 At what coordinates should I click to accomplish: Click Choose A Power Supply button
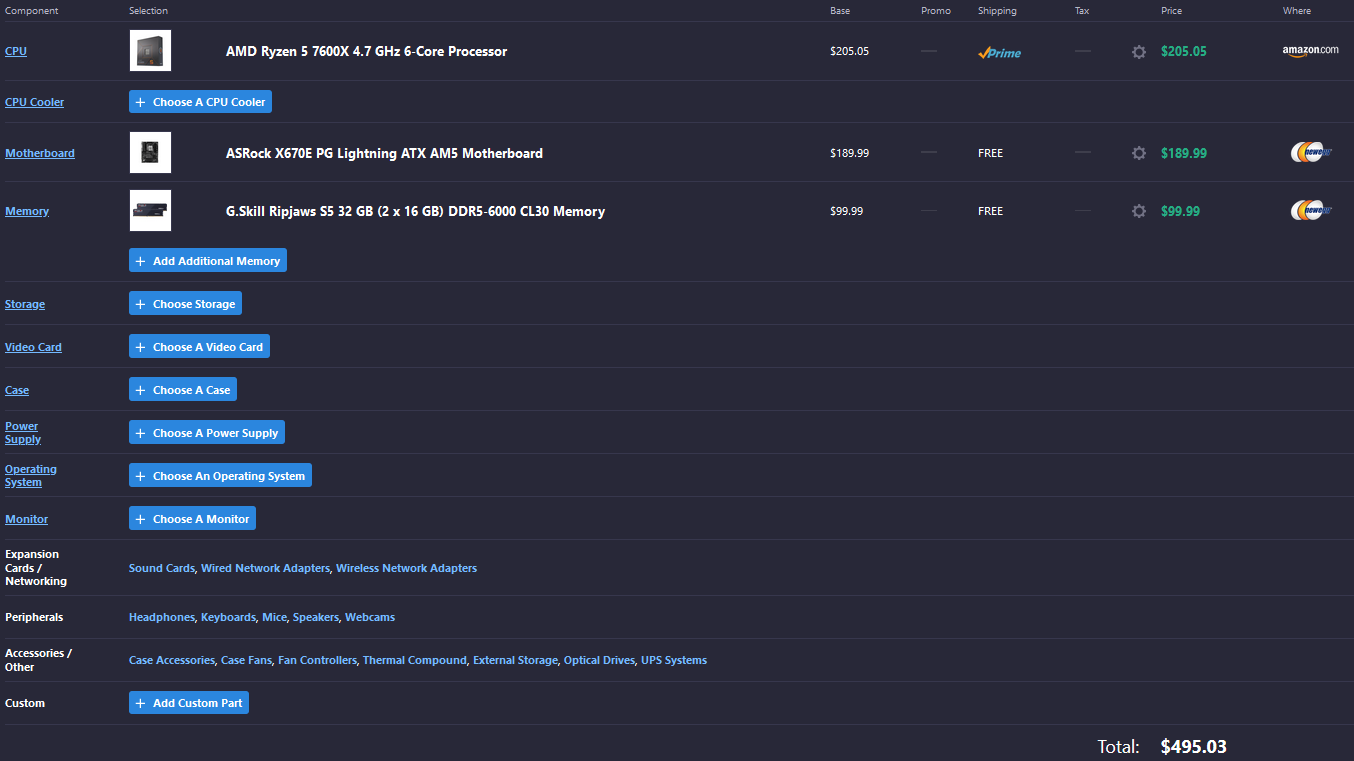click(207, 432)
